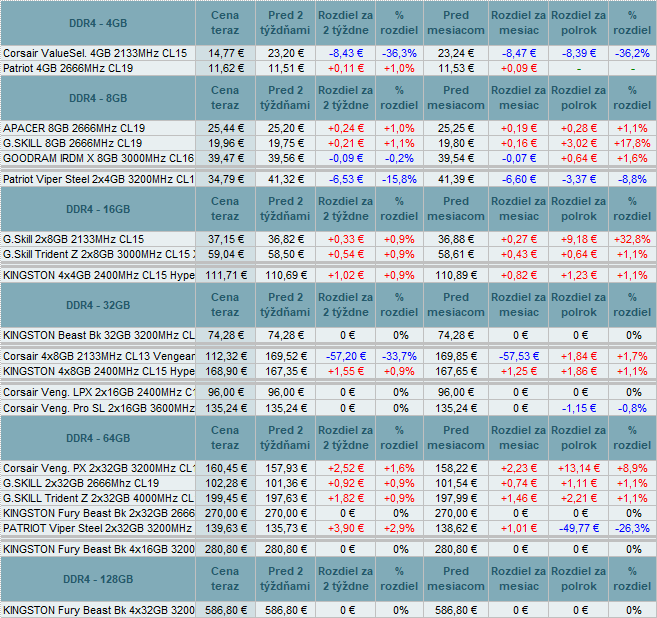The height and width of the screenshot is (618, 657).
Task: Select the -26,3% half-year percent cell
Action: pos(632,528)
